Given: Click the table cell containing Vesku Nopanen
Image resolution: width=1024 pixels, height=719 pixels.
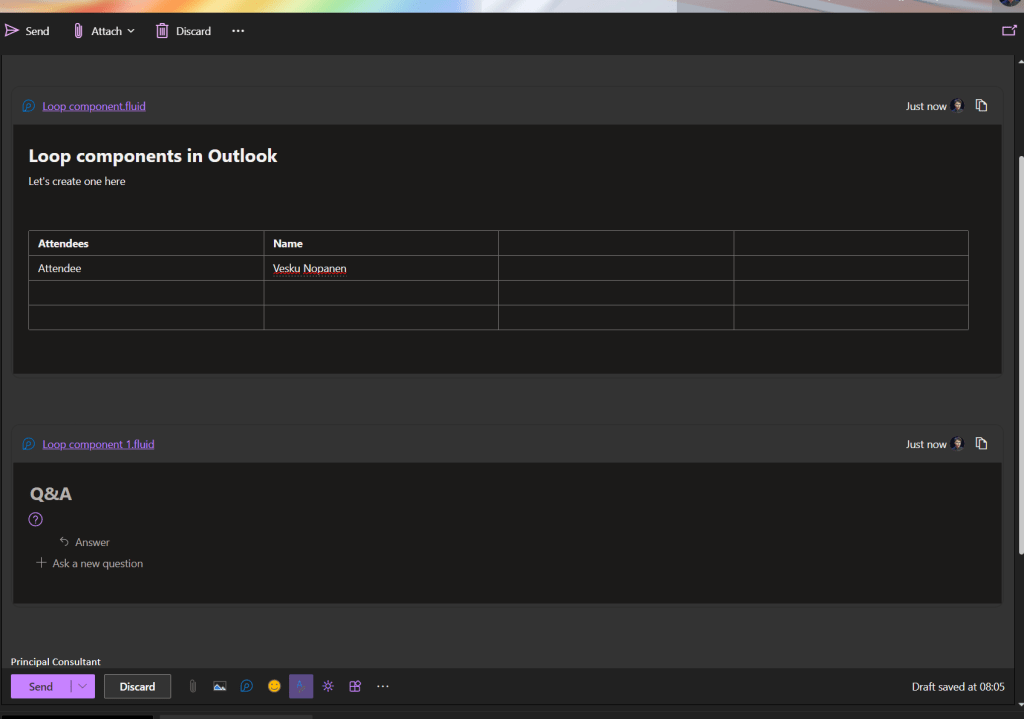Looking at the screenshot, I should click(380, 268).
